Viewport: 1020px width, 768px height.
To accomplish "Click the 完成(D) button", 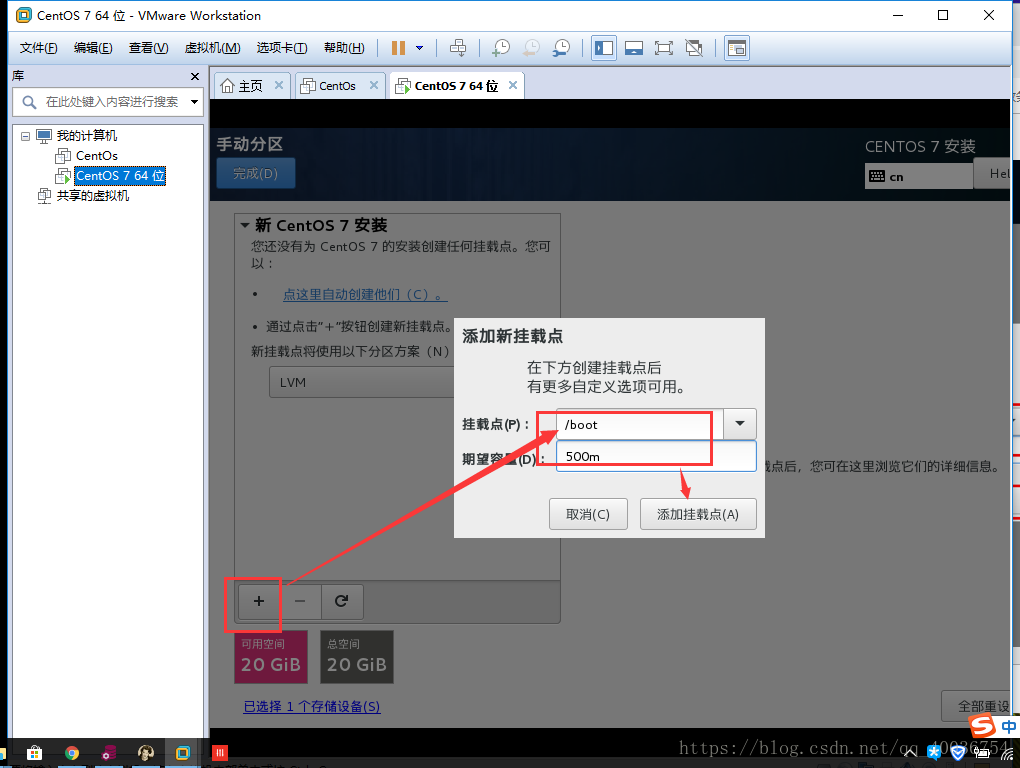I will click(256, 173).
